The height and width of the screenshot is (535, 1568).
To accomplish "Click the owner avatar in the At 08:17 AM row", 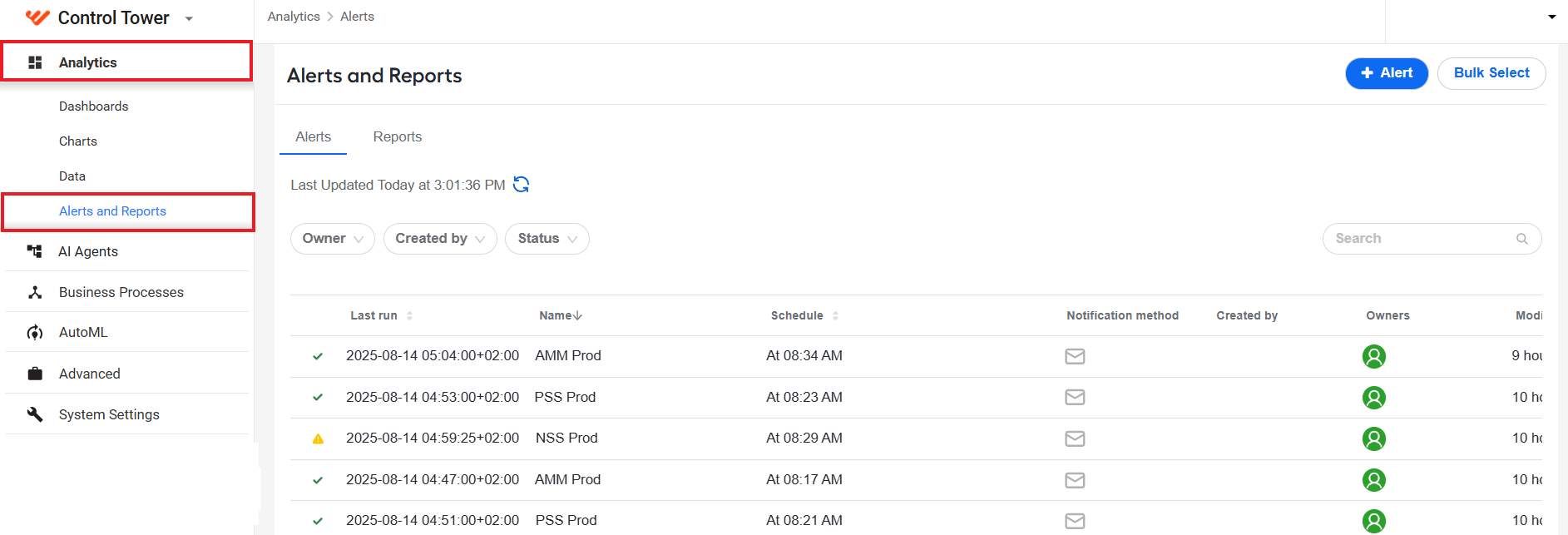I will click(1374, 480).
